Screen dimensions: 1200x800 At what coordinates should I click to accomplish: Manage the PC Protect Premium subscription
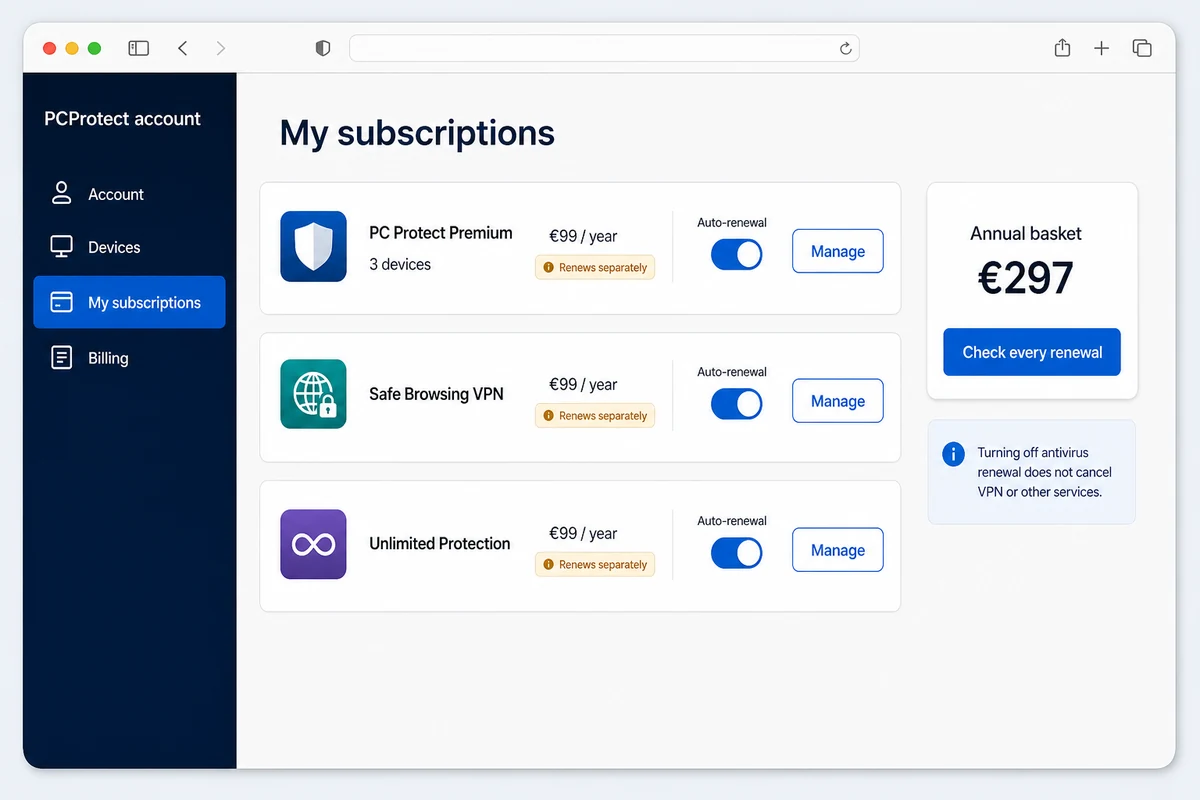coord(838,251)
